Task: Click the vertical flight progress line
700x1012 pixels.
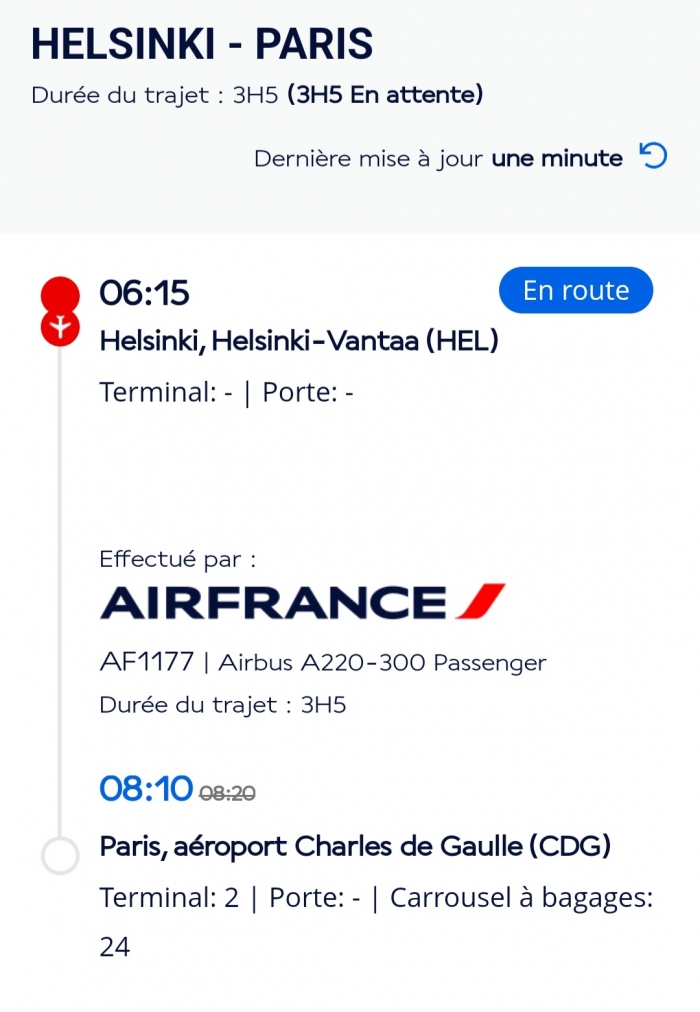Action: click(x=60, y=591)
